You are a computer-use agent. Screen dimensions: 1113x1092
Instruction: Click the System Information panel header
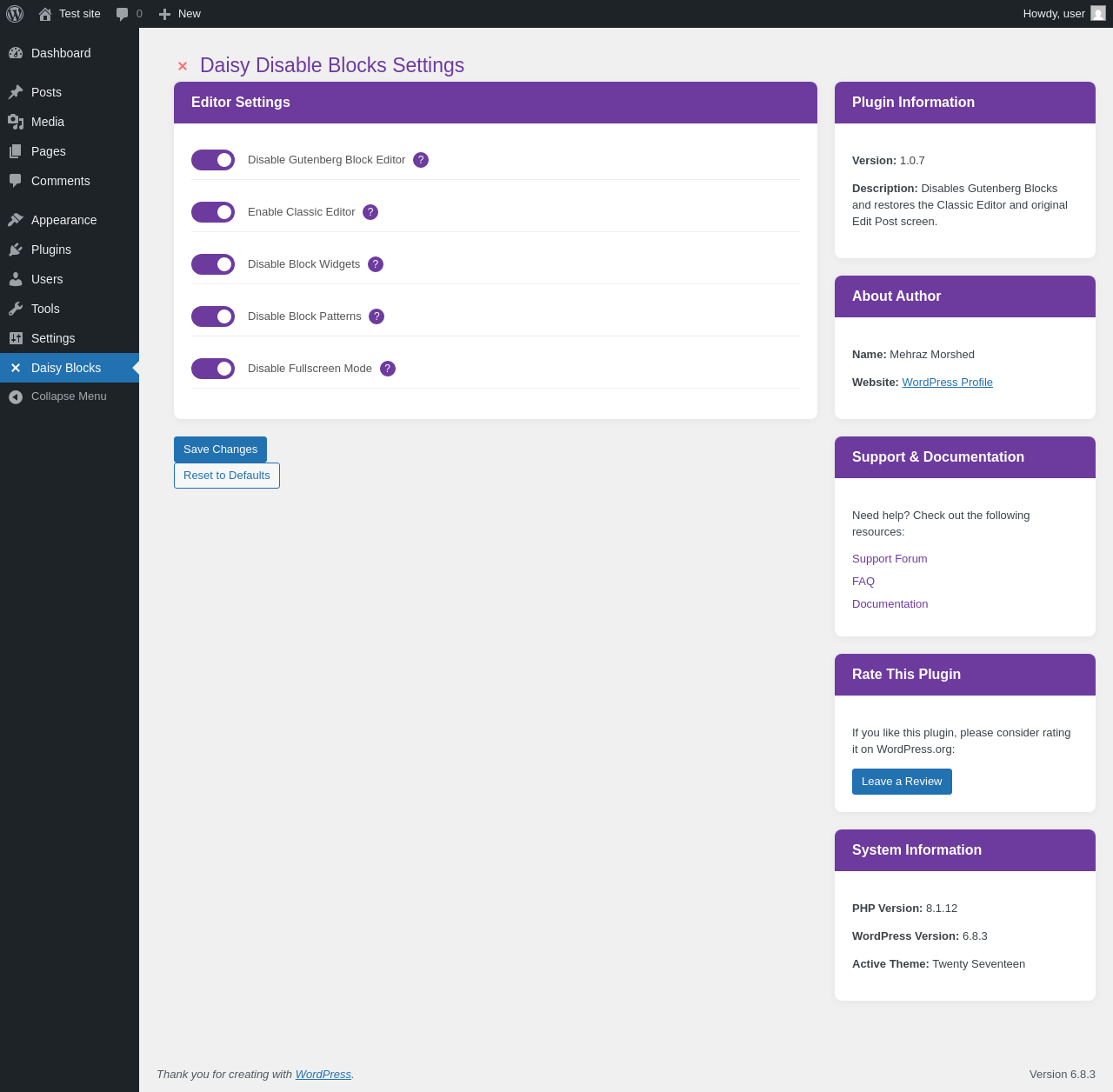pos(965,850)
